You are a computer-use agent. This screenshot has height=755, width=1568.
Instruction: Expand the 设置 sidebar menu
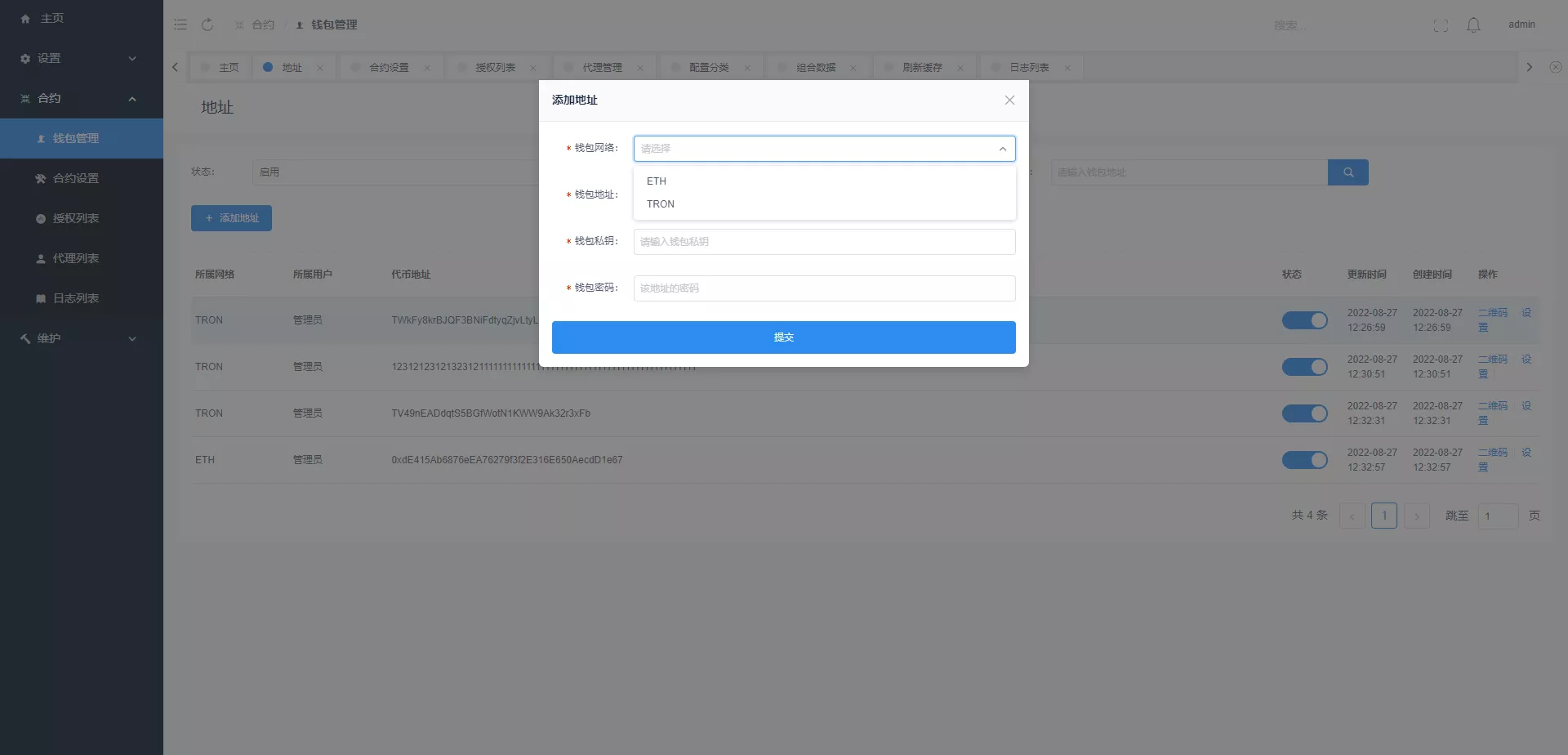(x=78, y=59)
